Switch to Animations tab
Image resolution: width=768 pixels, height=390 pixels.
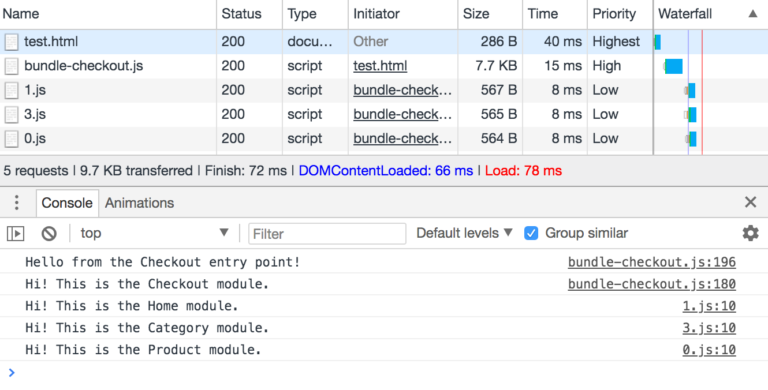coord(139,203)
